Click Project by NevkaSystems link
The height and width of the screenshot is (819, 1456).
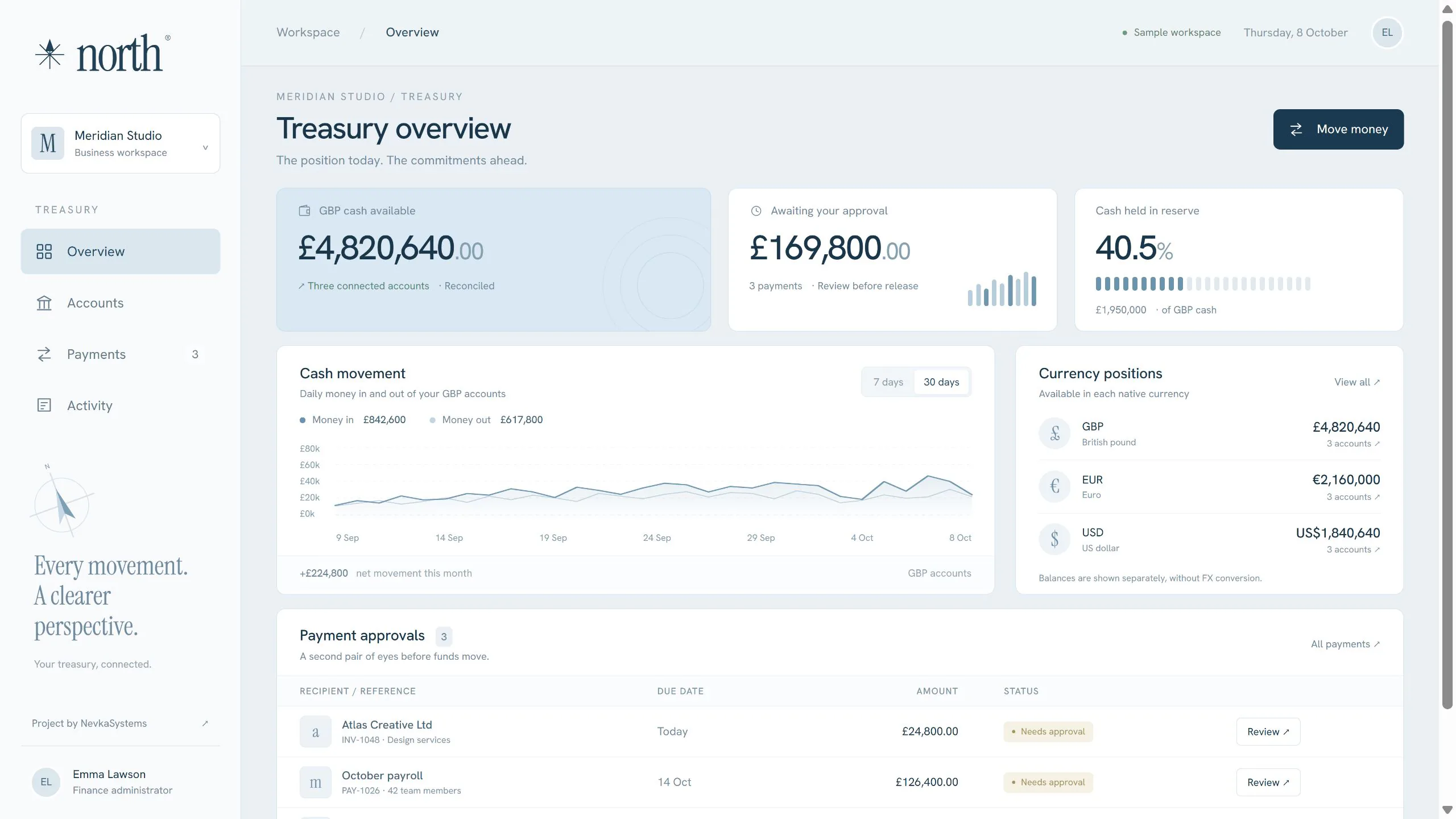click(121, 723)
